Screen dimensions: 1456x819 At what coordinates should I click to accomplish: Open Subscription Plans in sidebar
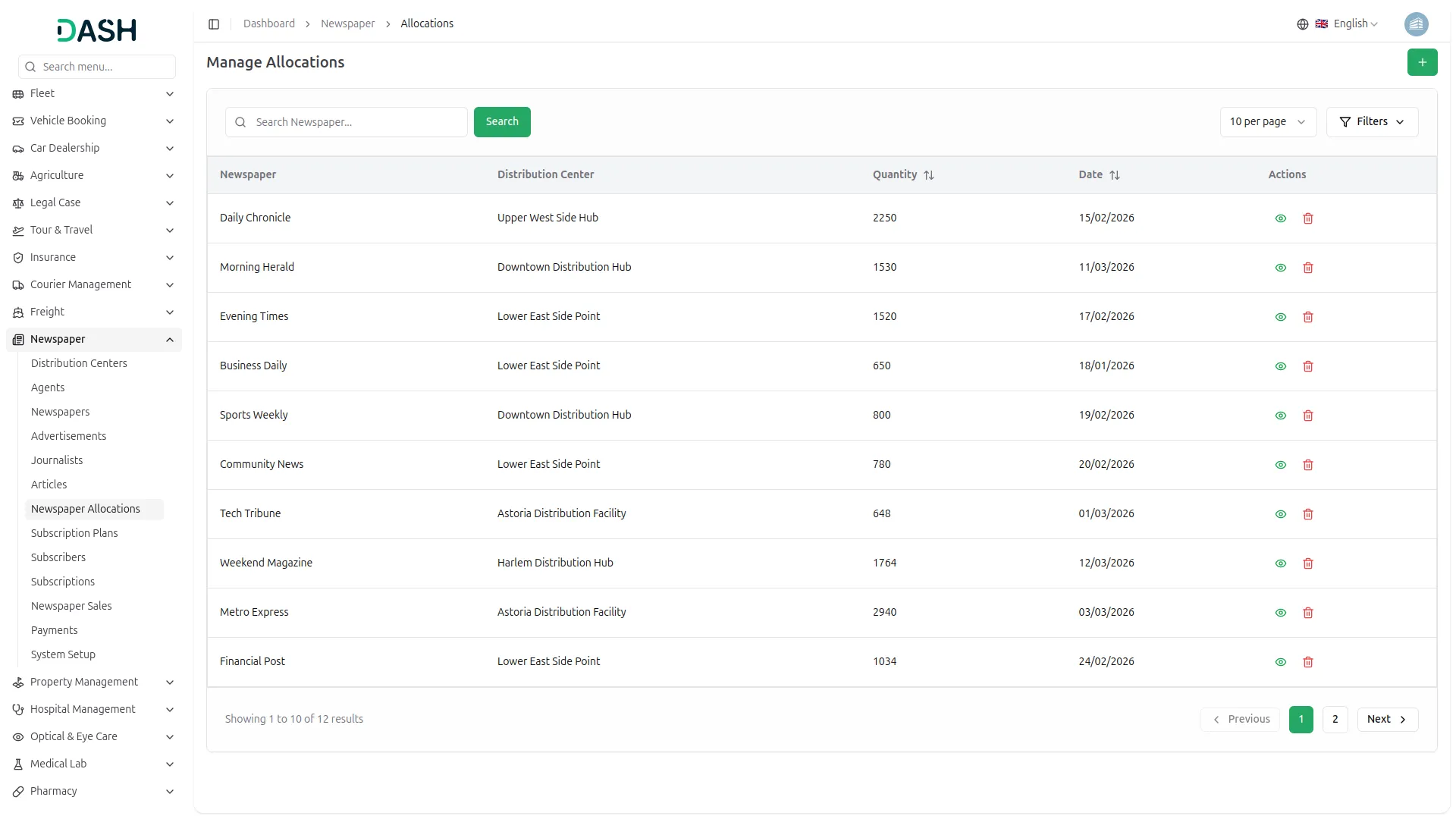tap(74, 533)
